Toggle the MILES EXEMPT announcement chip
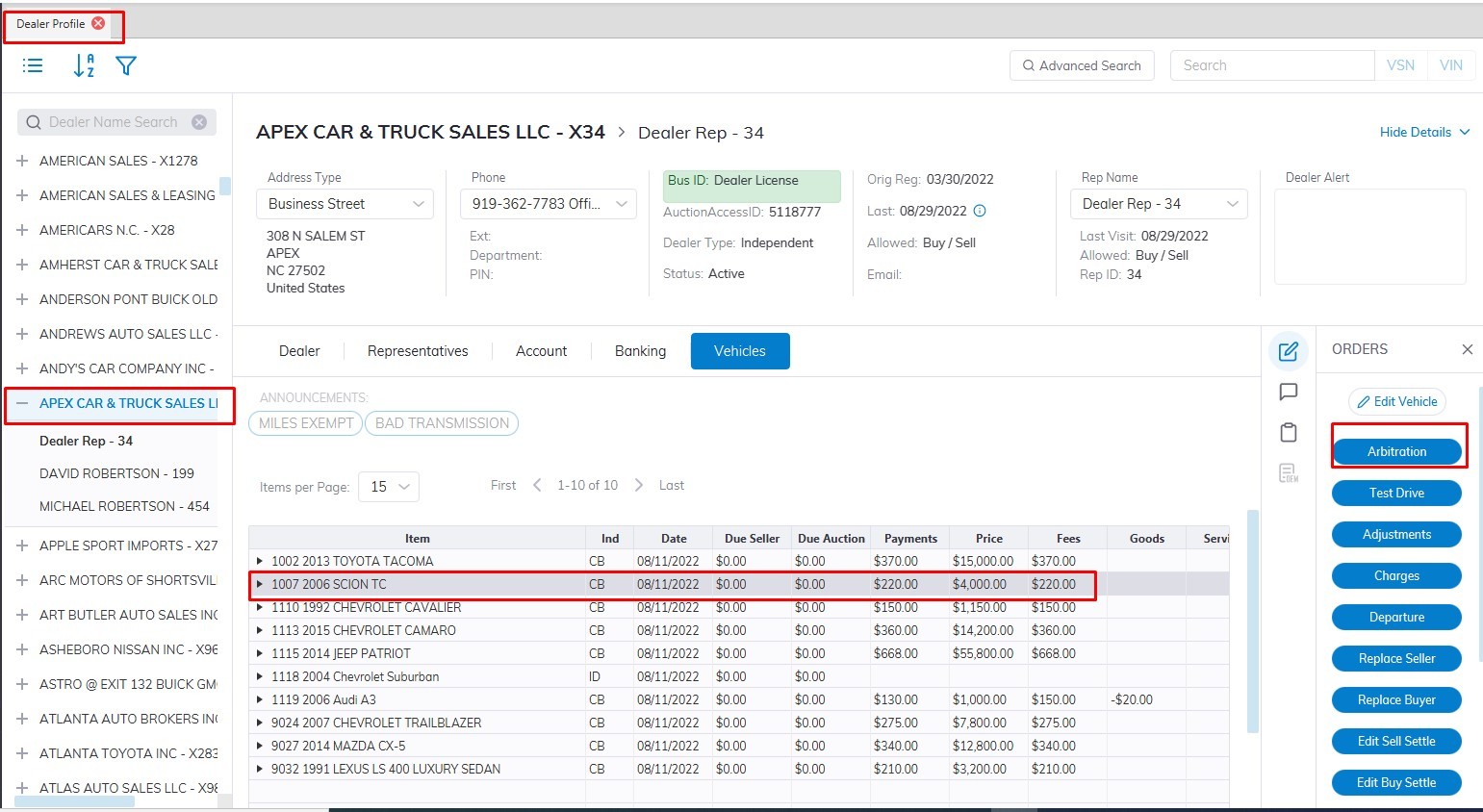The image size is (1483, 812). coord(306,423)
